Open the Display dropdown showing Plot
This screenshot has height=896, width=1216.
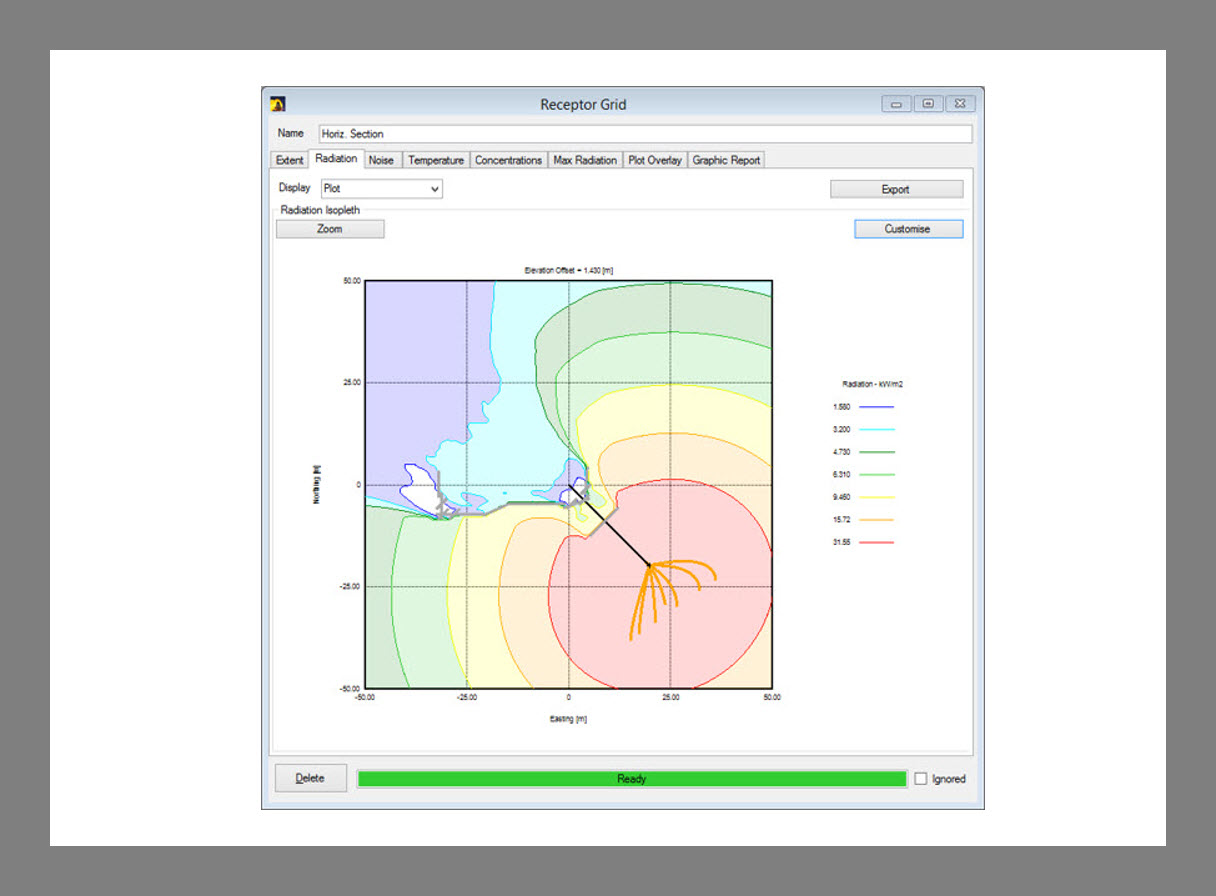(382, 188)
